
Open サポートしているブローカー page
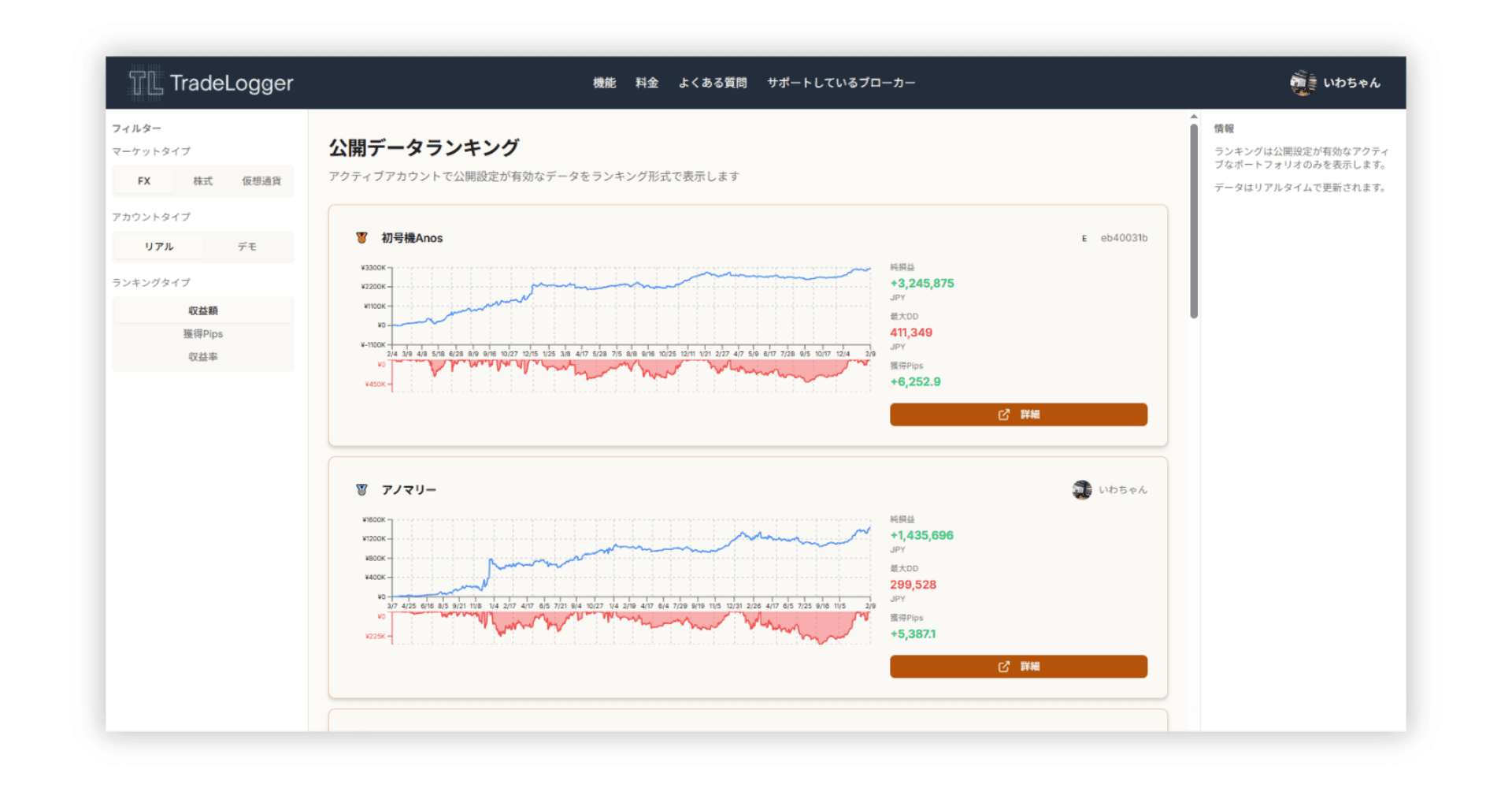point(841,82)
